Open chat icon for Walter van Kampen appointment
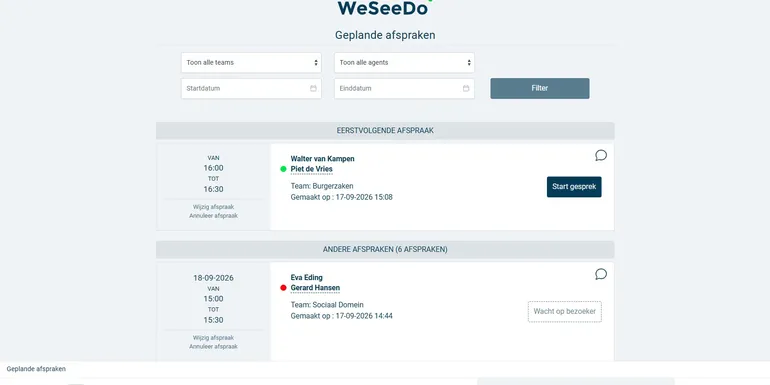 pyautogui.click(x=601, y=155)
